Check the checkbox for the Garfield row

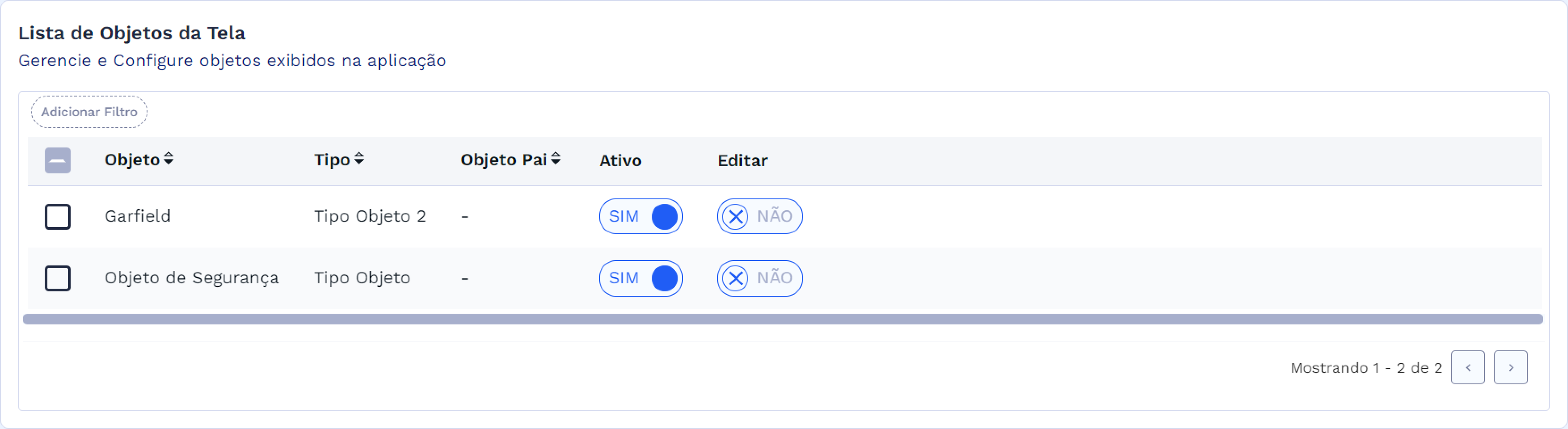coord(58,216)
